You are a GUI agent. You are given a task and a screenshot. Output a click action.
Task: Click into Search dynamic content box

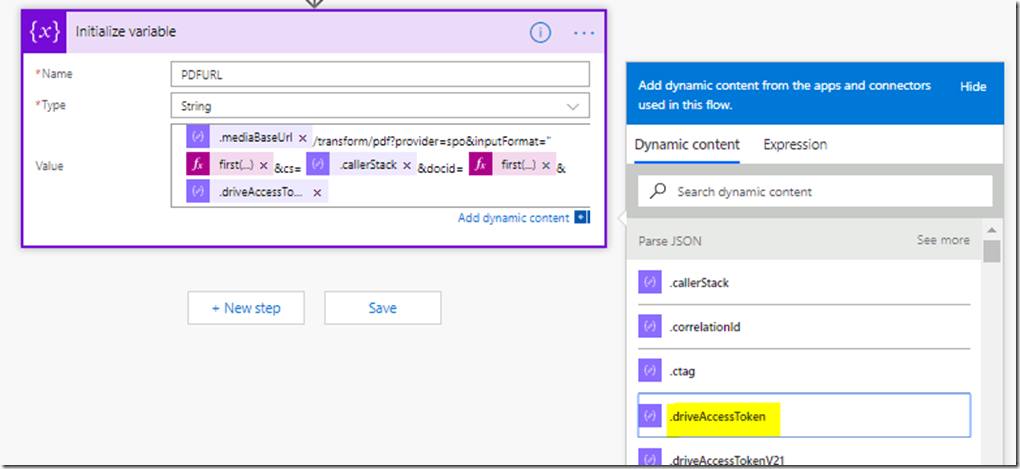coord(815,192)
